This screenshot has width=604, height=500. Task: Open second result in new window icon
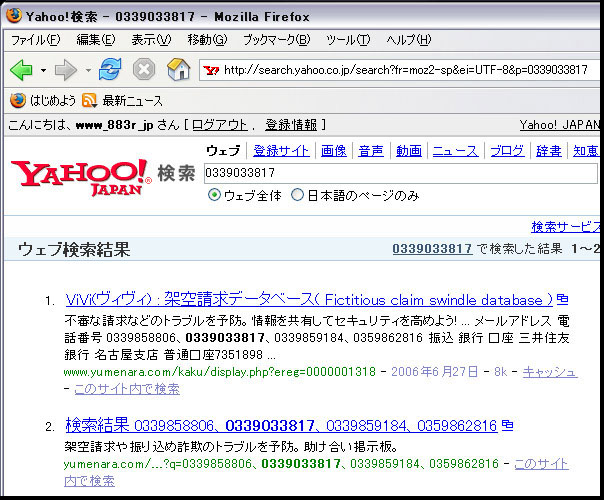click(x=507, y=425)
